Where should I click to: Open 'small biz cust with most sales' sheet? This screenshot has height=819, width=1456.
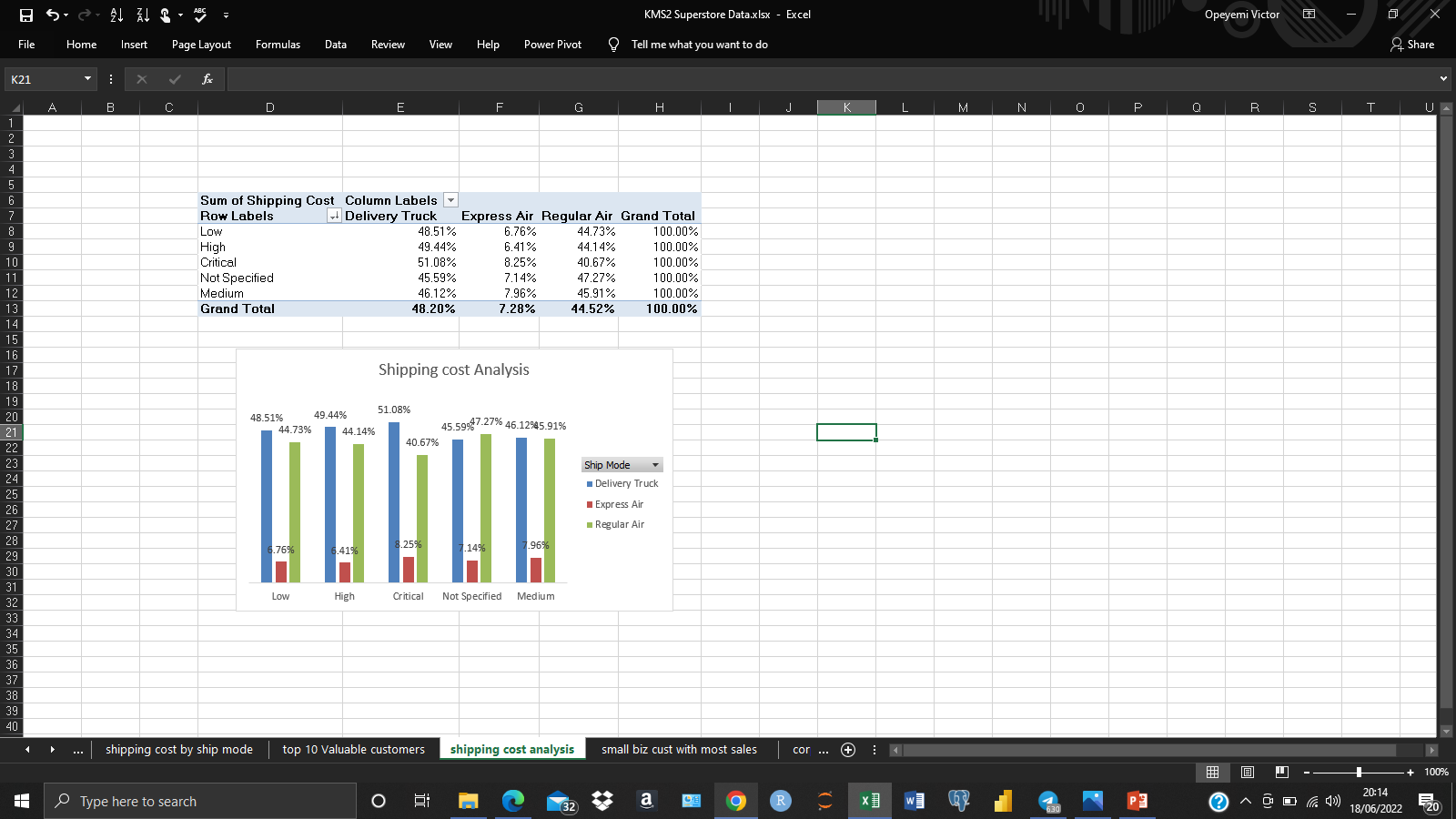(678, 749)
